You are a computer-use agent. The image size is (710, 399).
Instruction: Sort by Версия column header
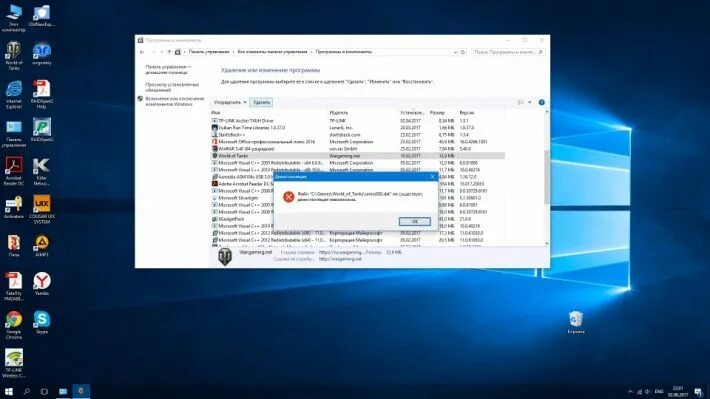click(x=467, y=112)
